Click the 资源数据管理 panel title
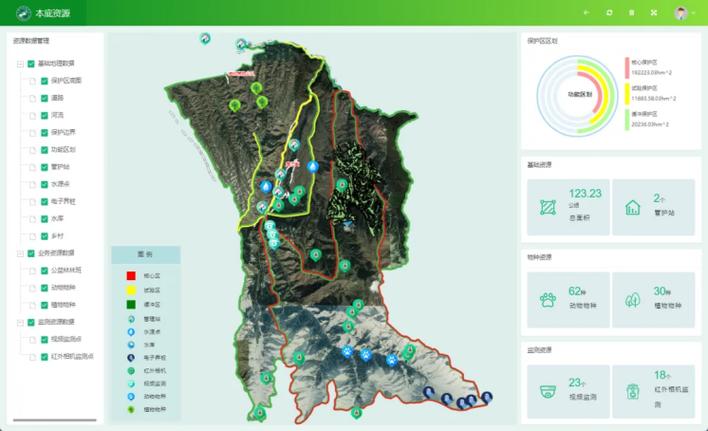708x431 pixels. coord(31,41)
